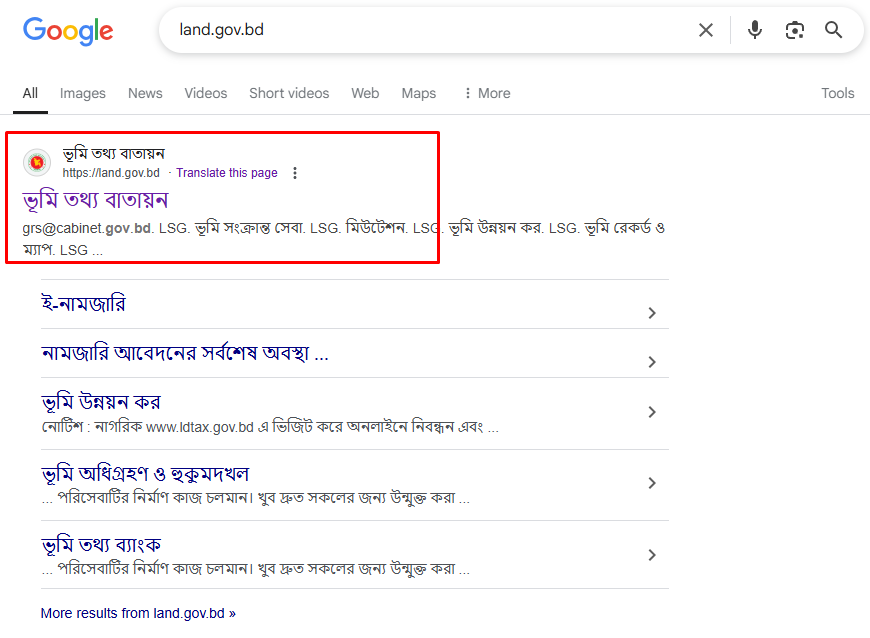This screenshot has width=870, height=638.
Task: Click the Google logo
Action: [68, 31]
